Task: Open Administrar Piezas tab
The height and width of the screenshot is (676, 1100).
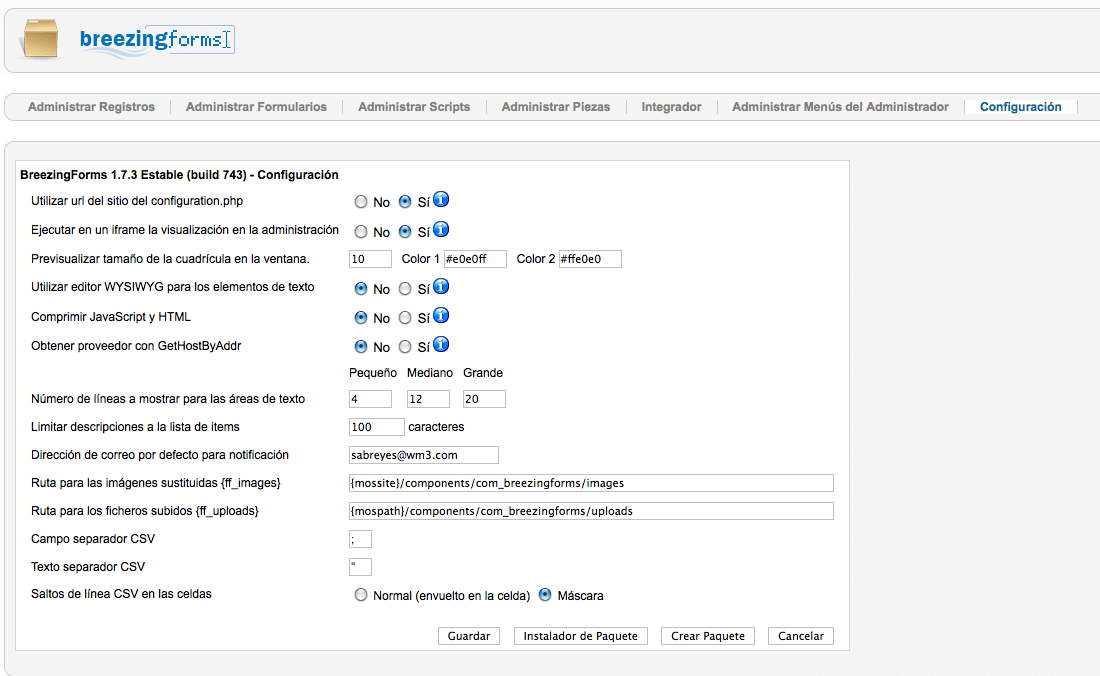Action: [x=556, y=107]
